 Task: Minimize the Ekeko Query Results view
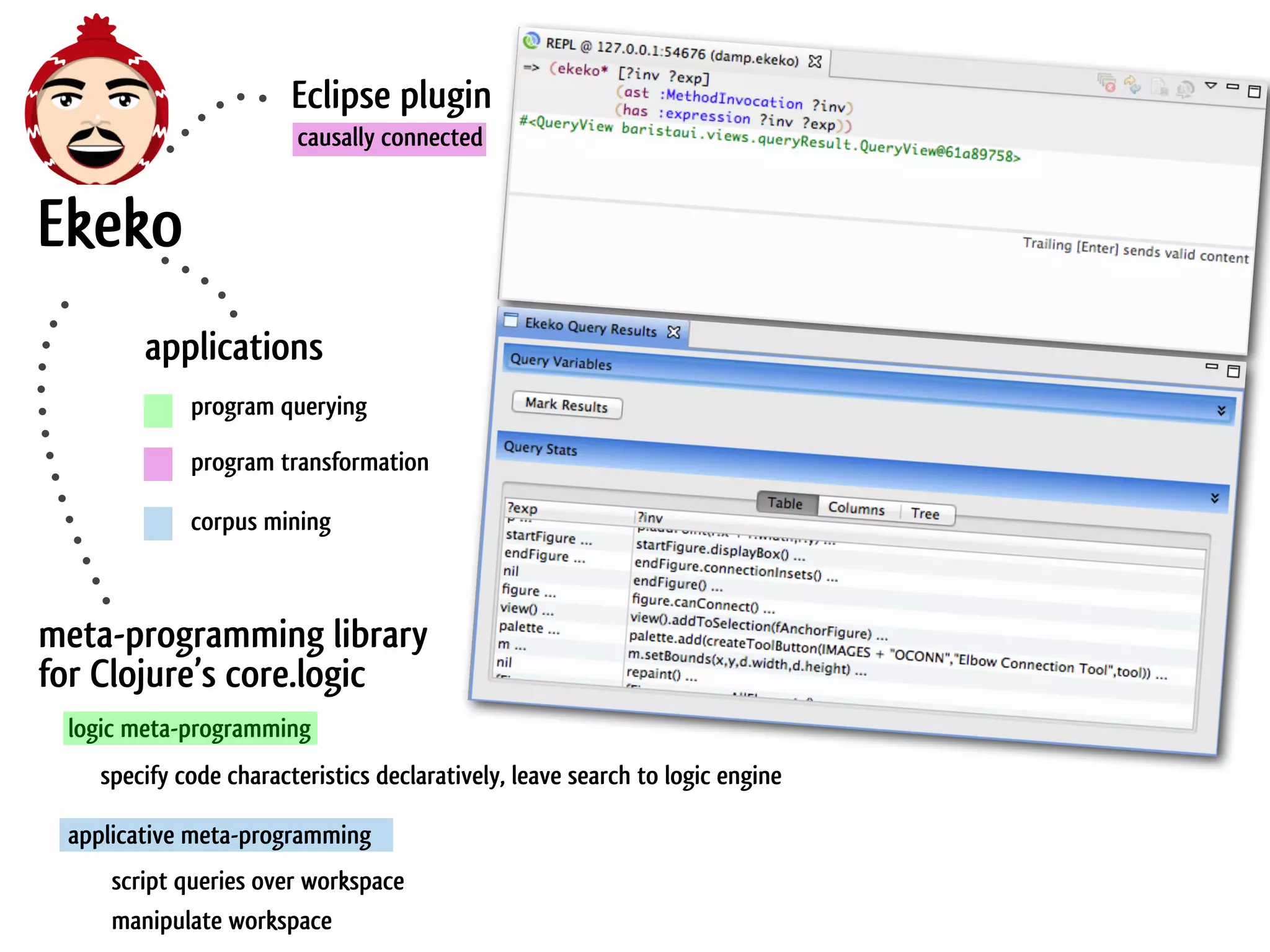click(1212, 366)
